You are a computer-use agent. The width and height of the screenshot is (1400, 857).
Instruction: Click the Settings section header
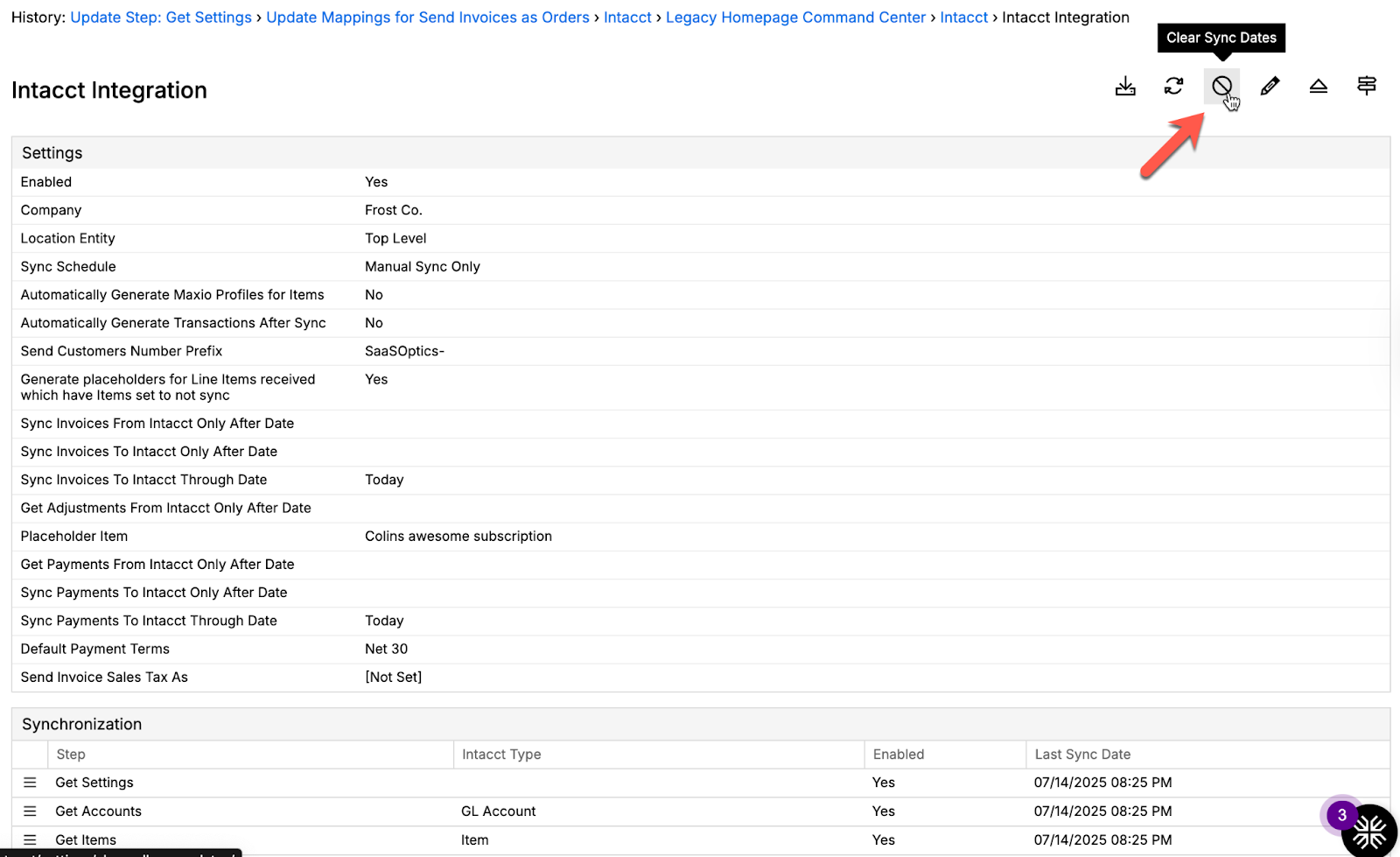tap(52, 153)
